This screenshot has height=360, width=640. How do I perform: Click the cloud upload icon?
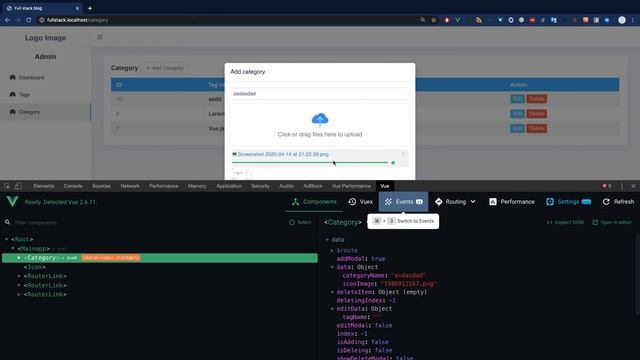[320, 119]
